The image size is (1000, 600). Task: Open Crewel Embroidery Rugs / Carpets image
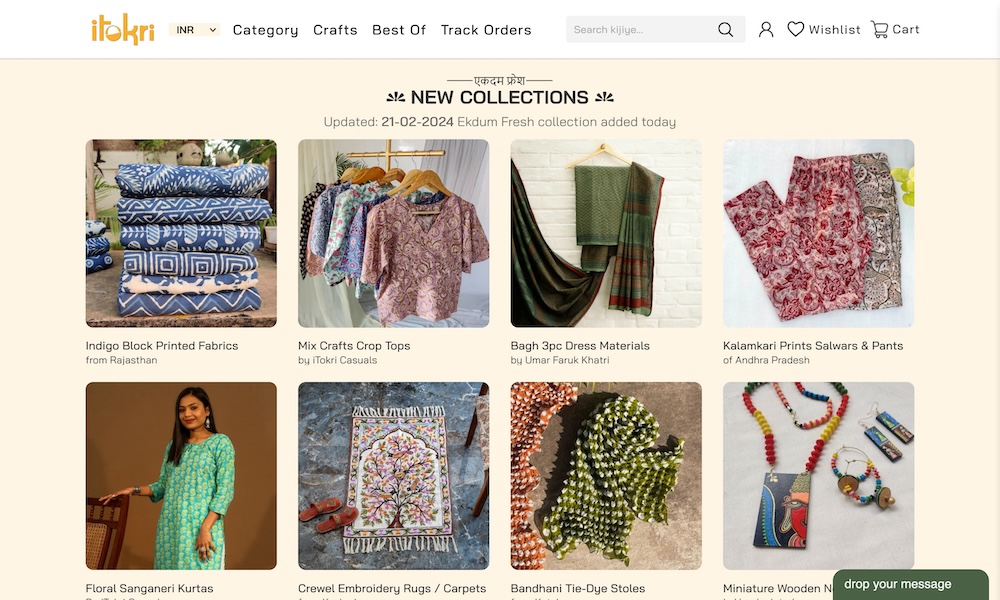393,476
